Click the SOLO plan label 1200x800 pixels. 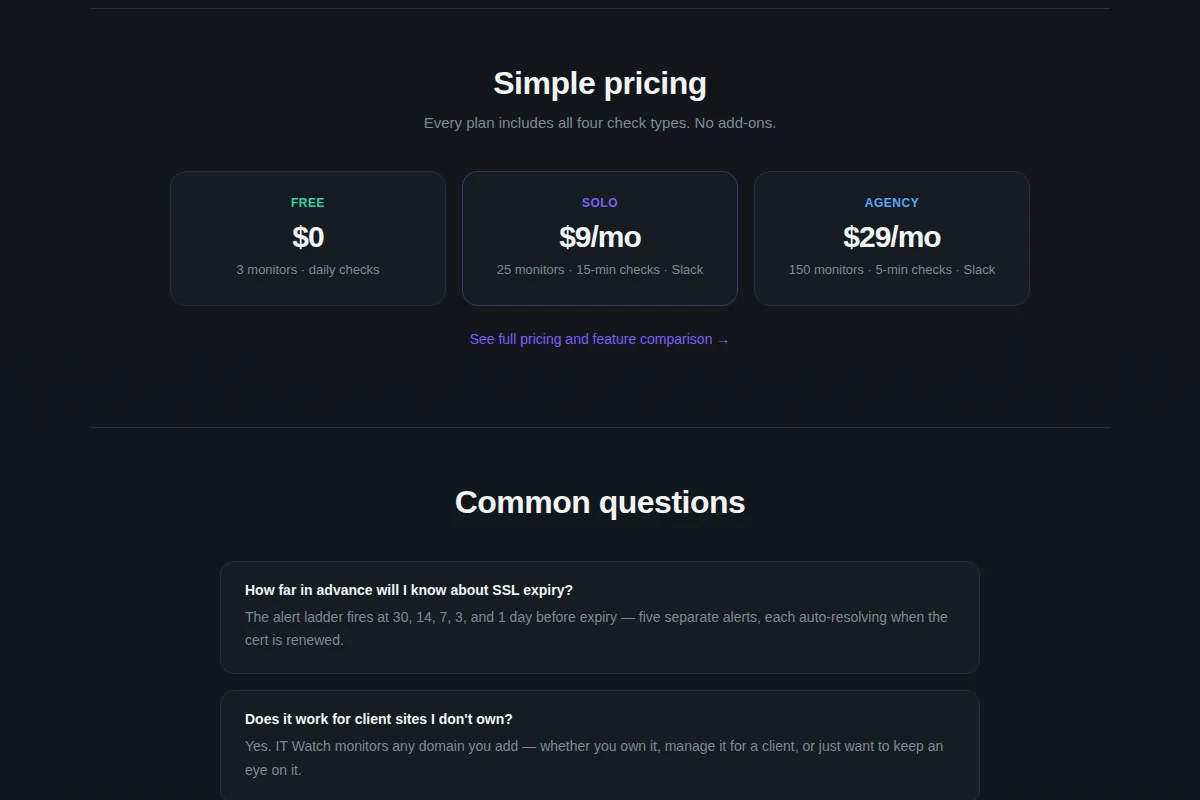[x=600, y=202]
